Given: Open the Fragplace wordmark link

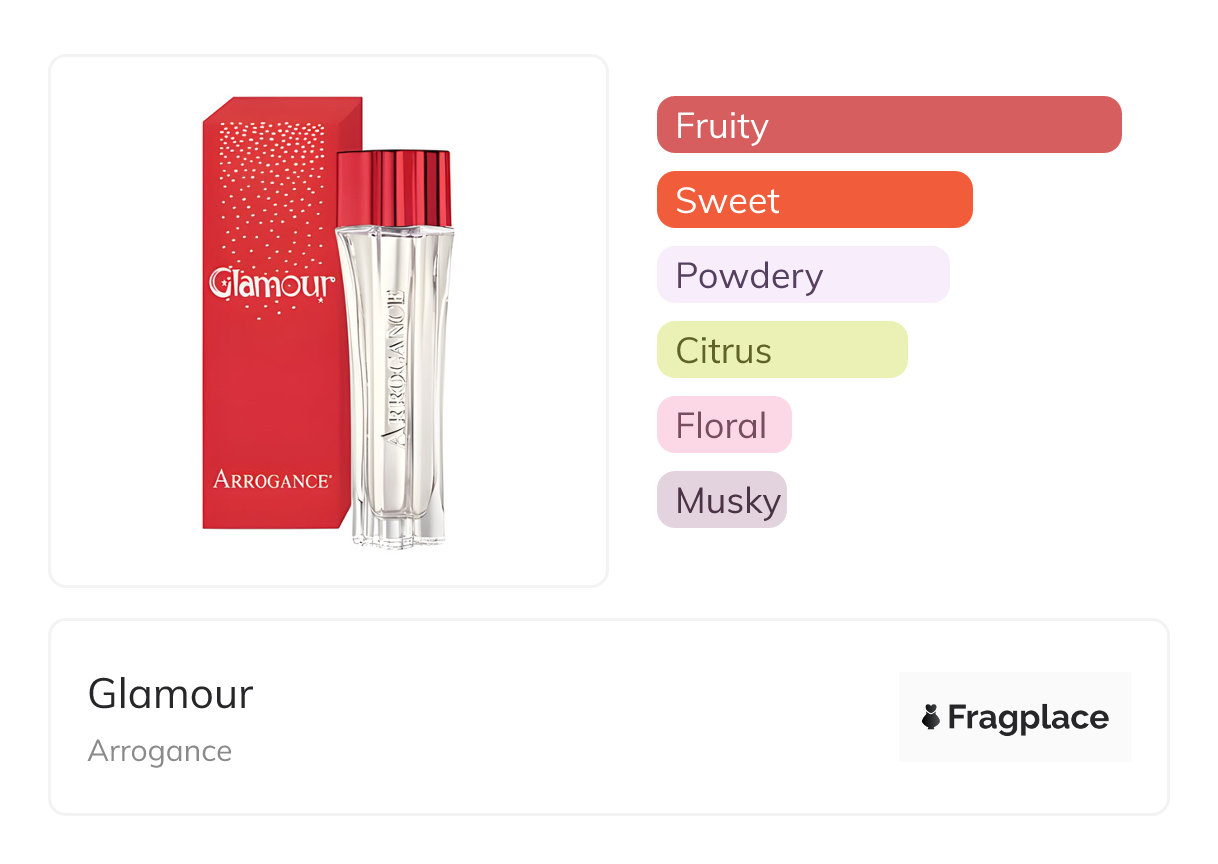Looking at the screenshot, I should coord(1028,717).
